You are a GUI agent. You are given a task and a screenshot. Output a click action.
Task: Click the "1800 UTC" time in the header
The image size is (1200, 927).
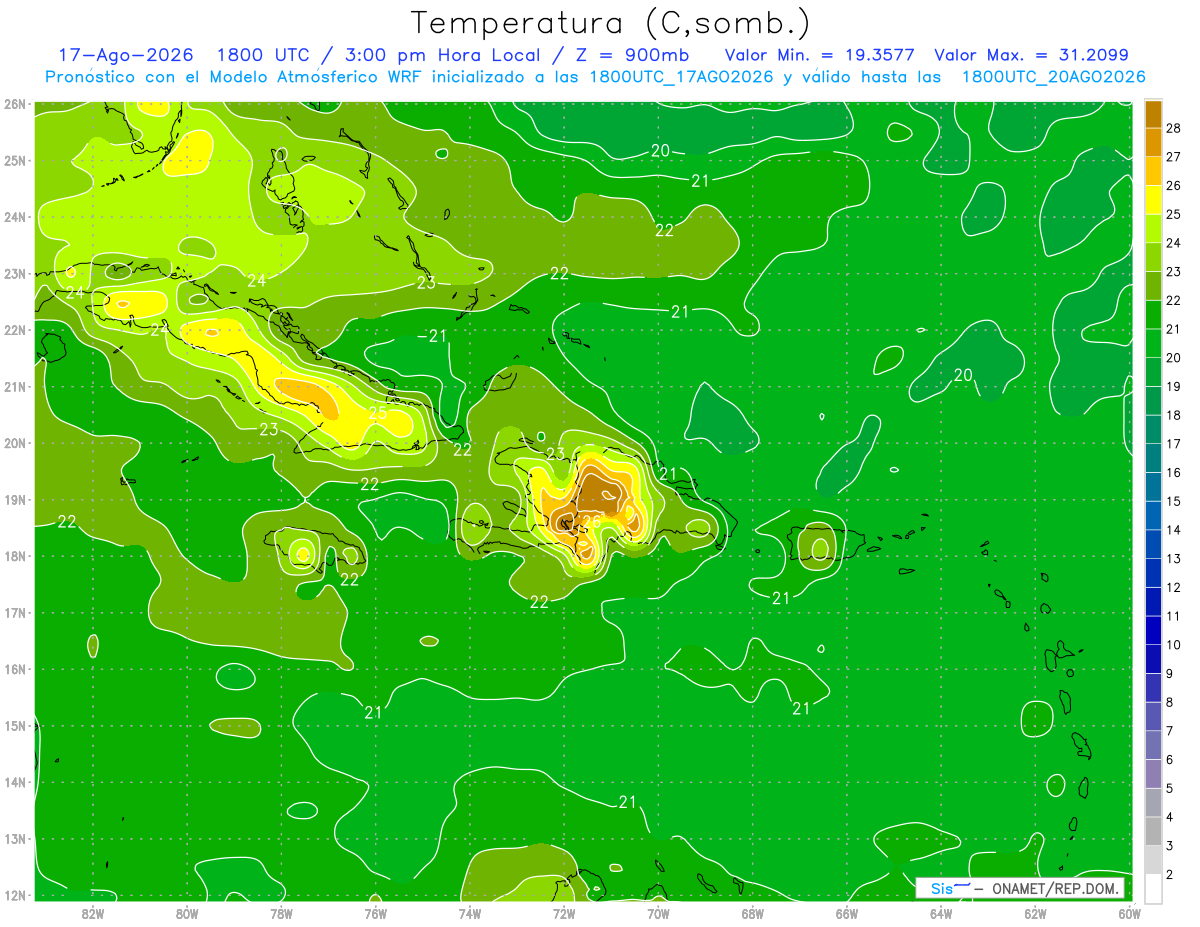(264, 55)
